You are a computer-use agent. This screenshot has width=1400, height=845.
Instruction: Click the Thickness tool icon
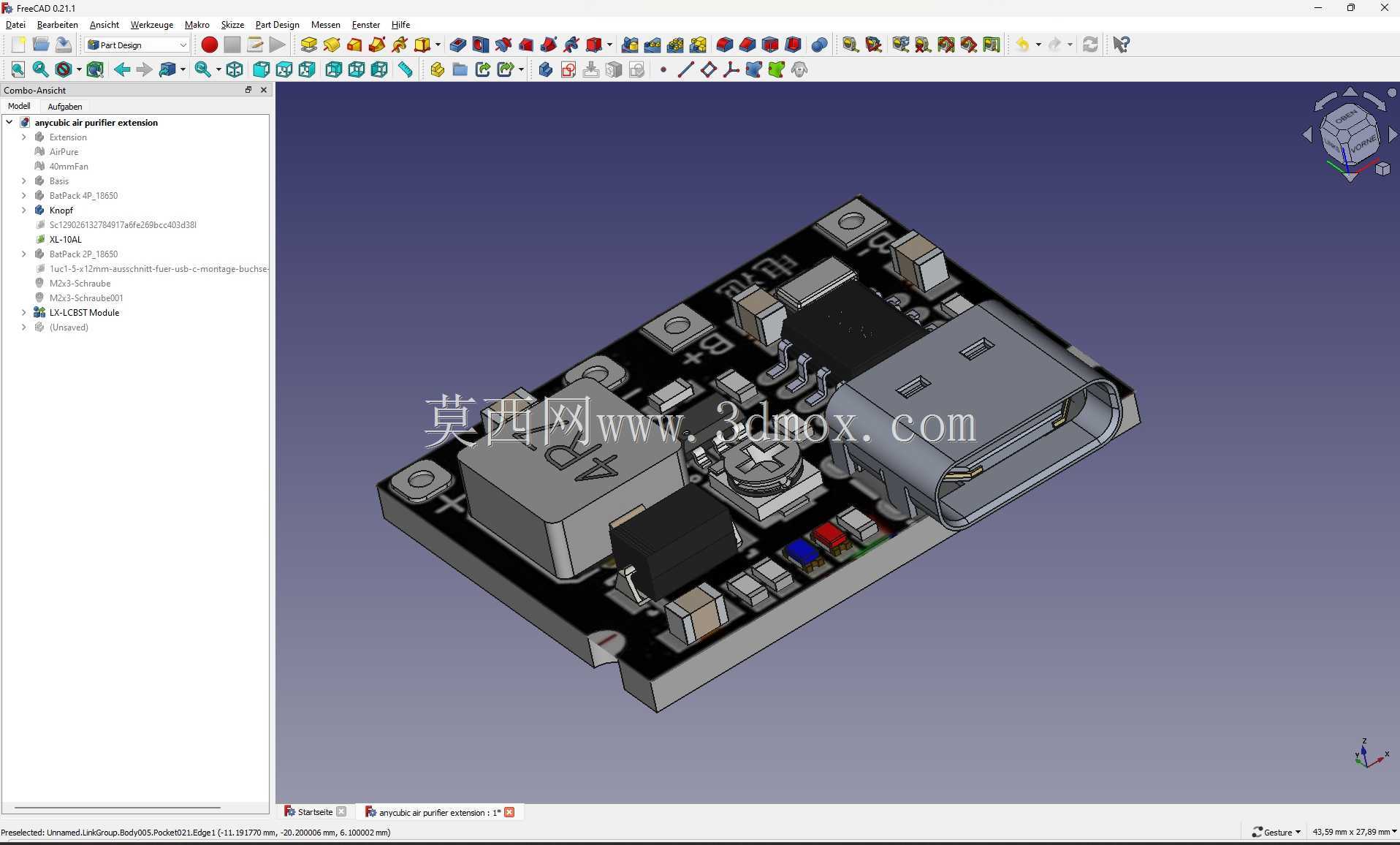(x=792, y=45)
